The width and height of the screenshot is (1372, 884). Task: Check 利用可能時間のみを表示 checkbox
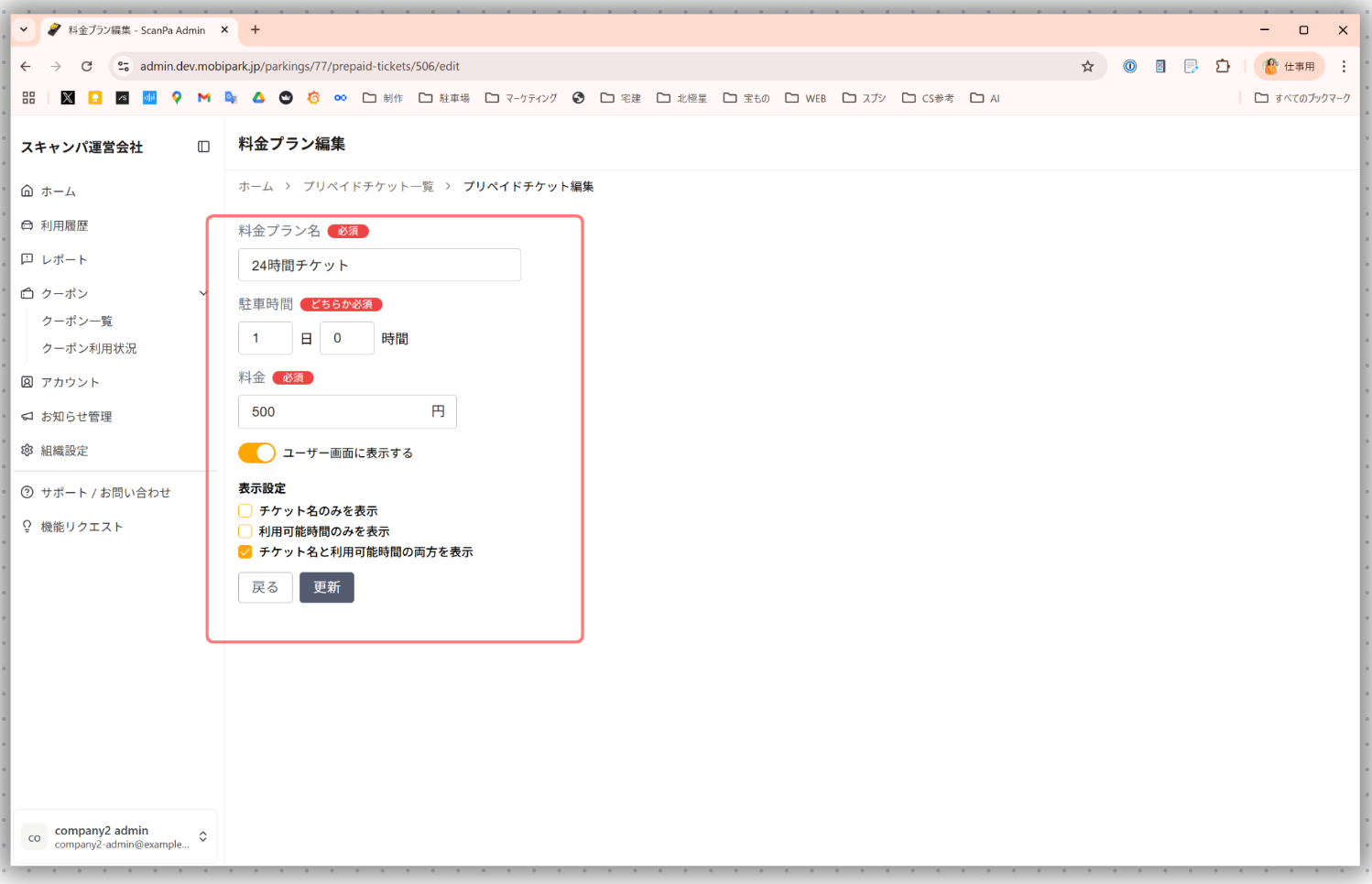(x=245, y=531)
